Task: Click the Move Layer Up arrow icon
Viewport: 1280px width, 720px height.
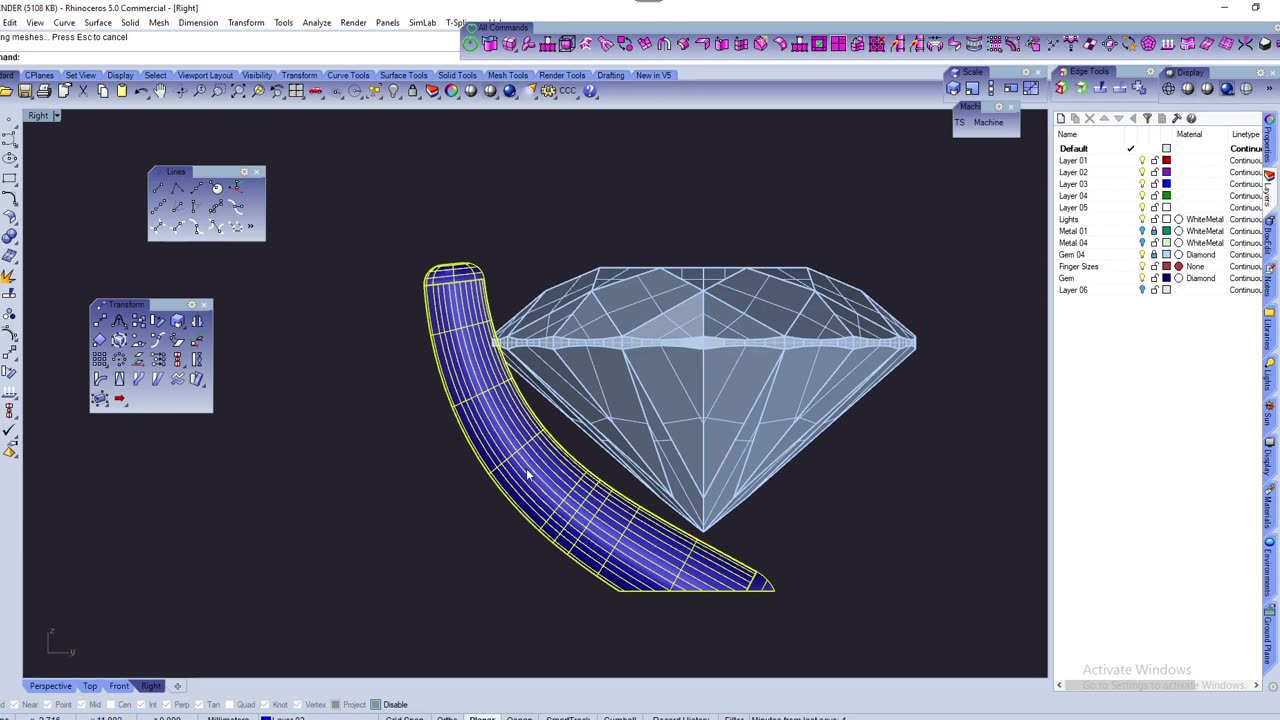Action: [x=1104, y=118]
